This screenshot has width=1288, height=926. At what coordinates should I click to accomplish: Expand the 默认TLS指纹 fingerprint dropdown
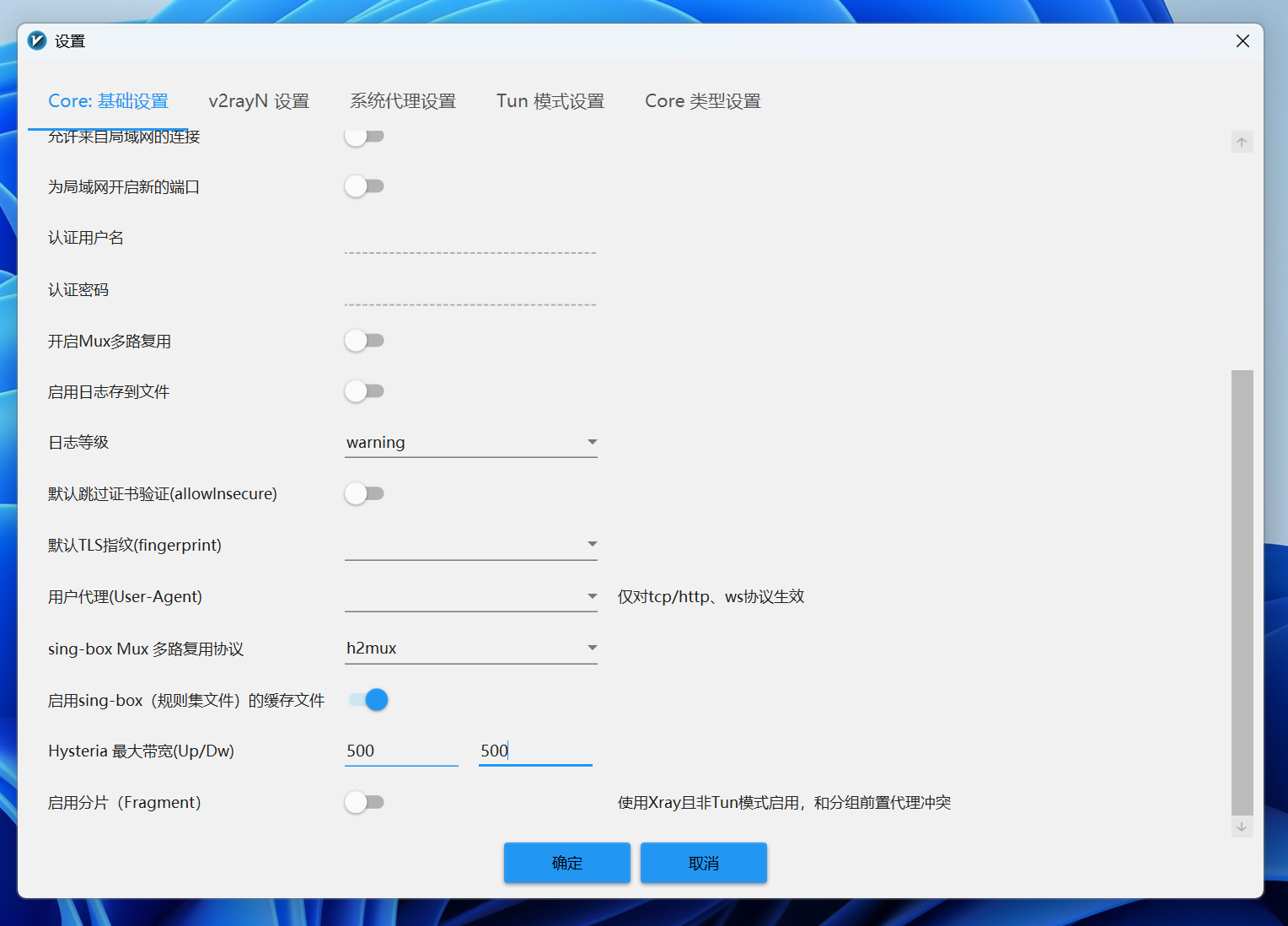470,545
